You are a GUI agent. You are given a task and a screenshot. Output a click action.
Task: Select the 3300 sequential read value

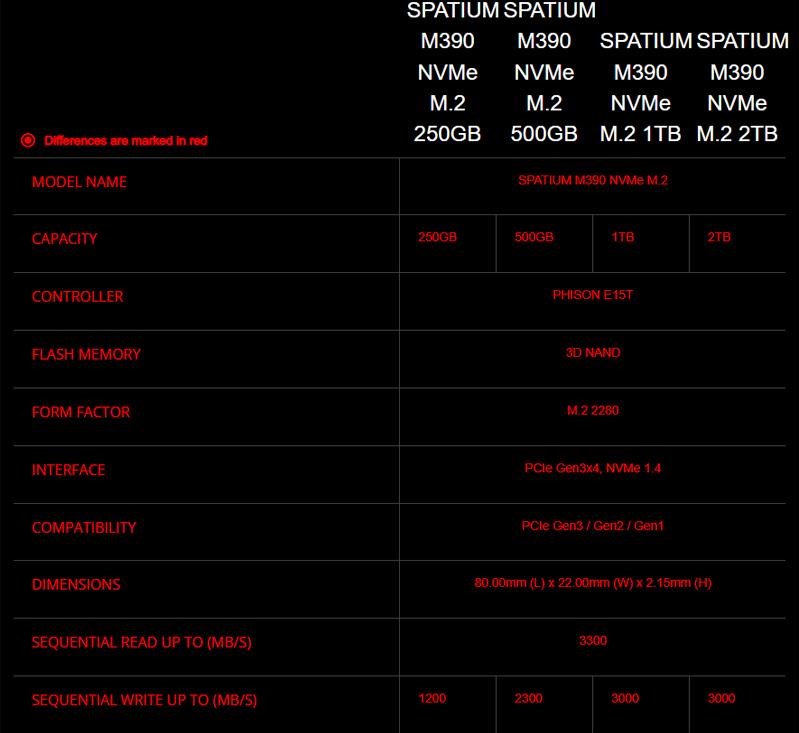tap(592, 641)
